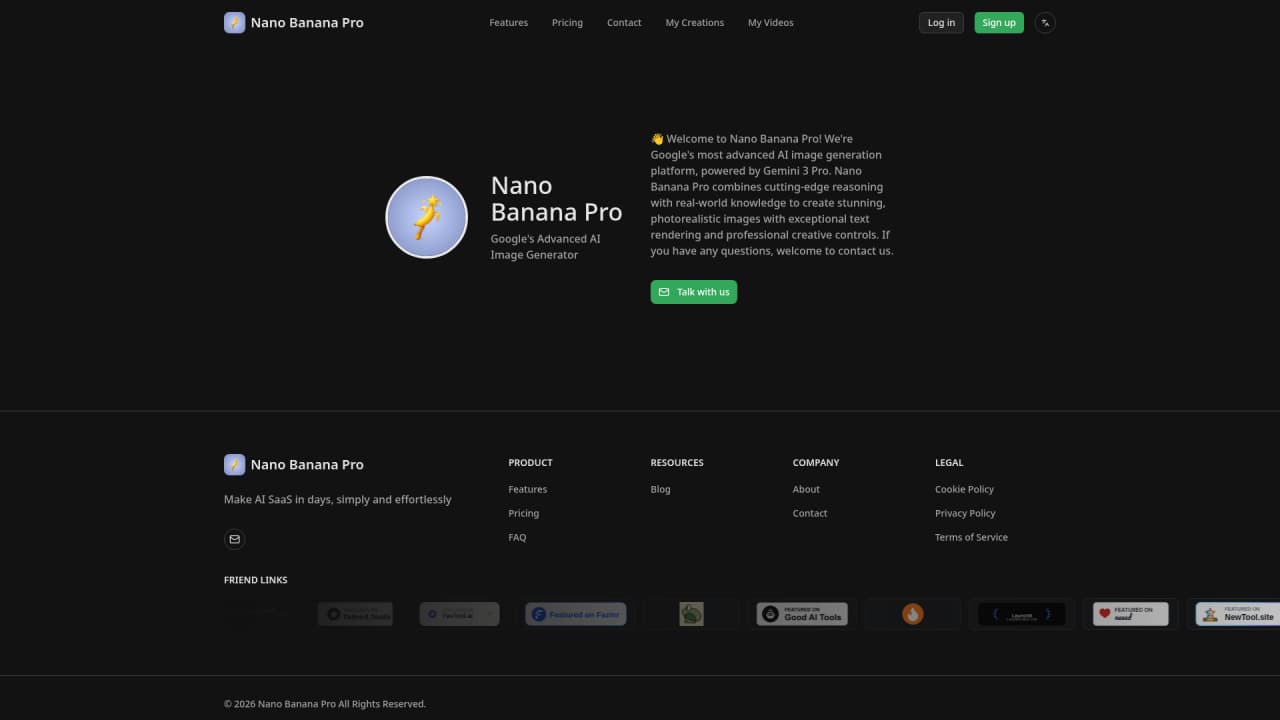The image size is (1280, 720).
Task: Click the "Make AI SaaS in days" tagline
Action: pyautogui.click(x=338, y=499)
